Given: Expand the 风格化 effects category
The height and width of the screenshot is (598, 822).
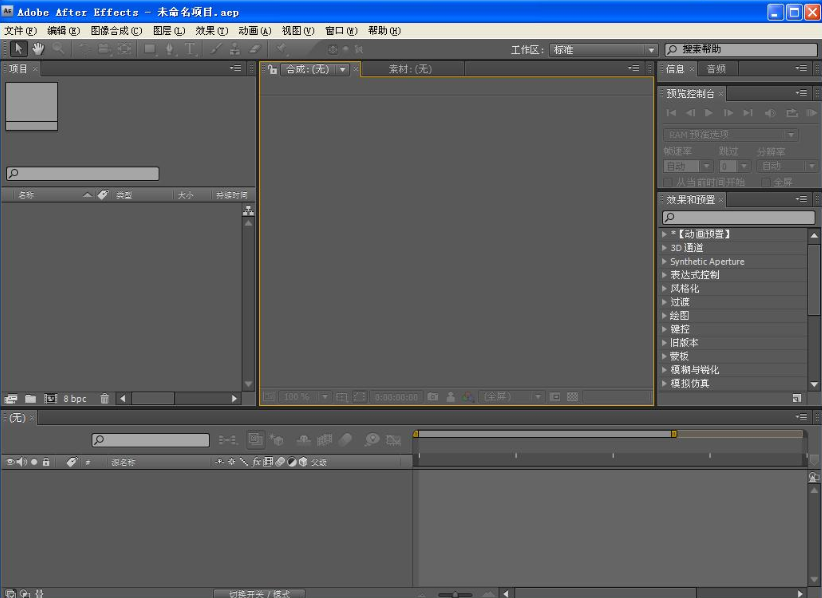Looking at the screenshot, I should click(x=663, y=288).
